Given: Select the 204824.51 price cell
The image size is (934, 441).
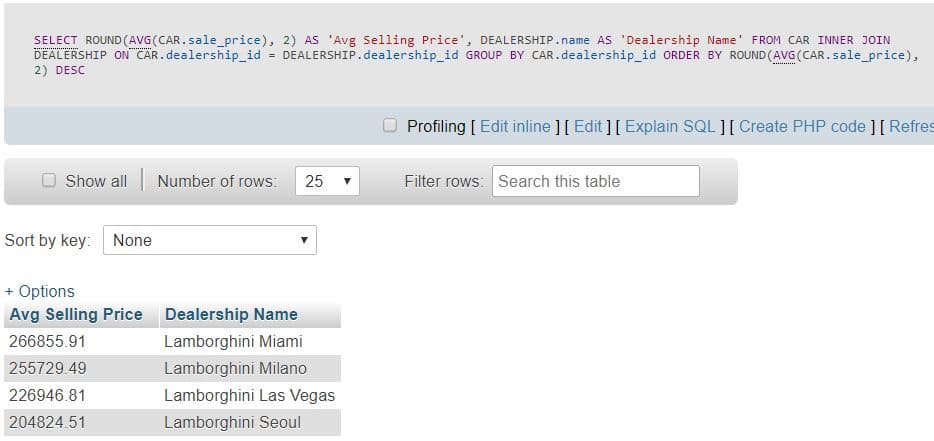Looking at the screenshot, I should click(82, 423).
